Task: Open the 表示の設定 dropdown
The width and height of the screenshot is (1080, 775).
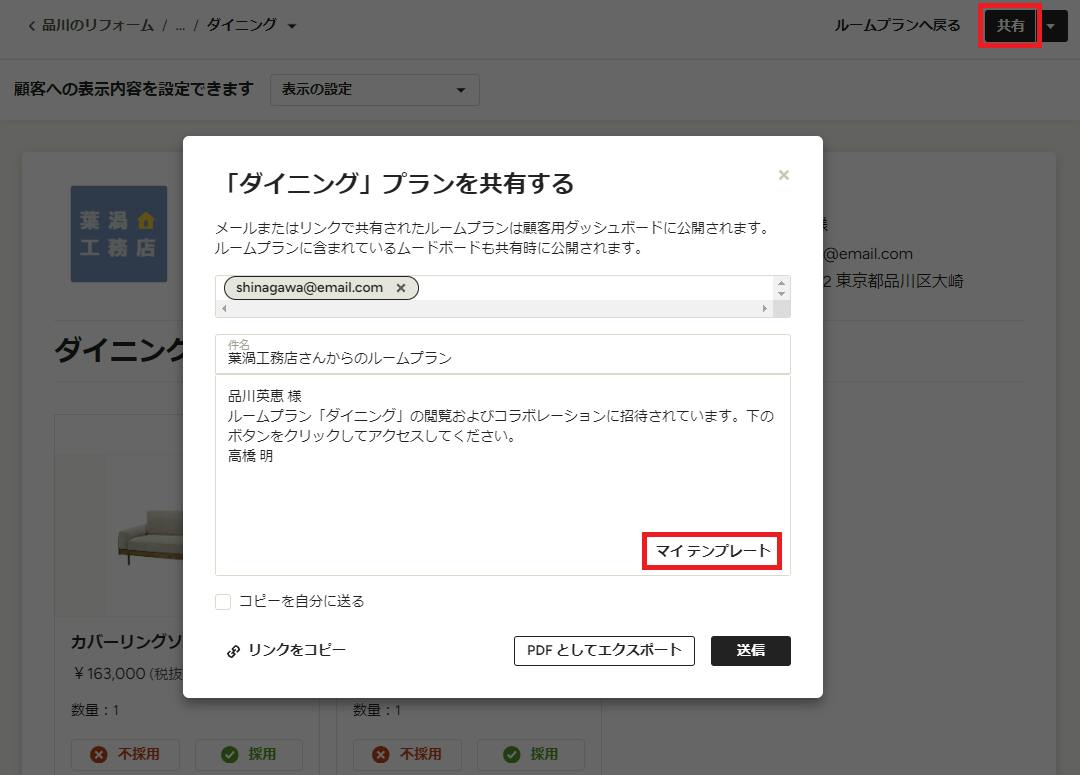Action: click(x=375, y=90)
